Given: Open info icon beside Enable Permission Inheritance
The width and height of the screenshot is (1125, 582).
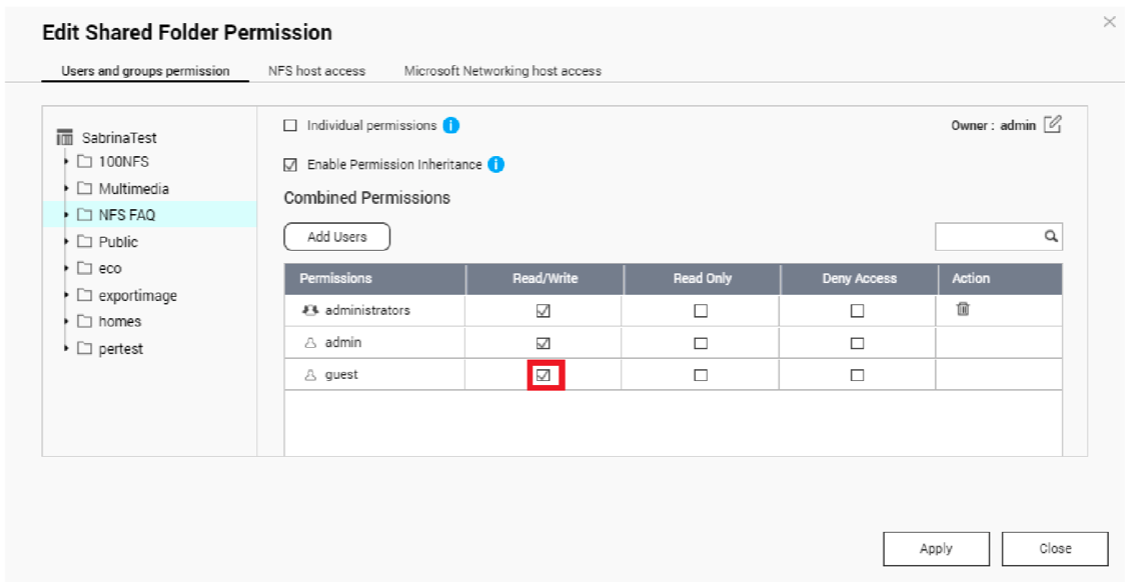Looking at the screenshot, I should (496, 164).
